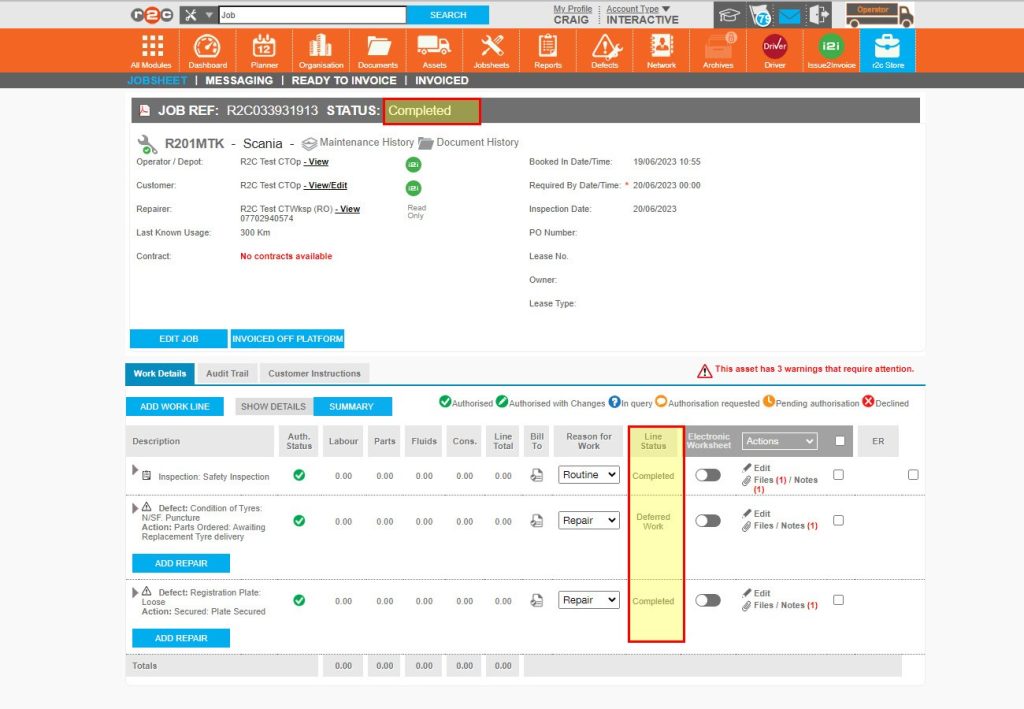Check the checkbox on the Registration Plate row
Image resolution: width=1024 pixels, height=709 pixels.
838,601
